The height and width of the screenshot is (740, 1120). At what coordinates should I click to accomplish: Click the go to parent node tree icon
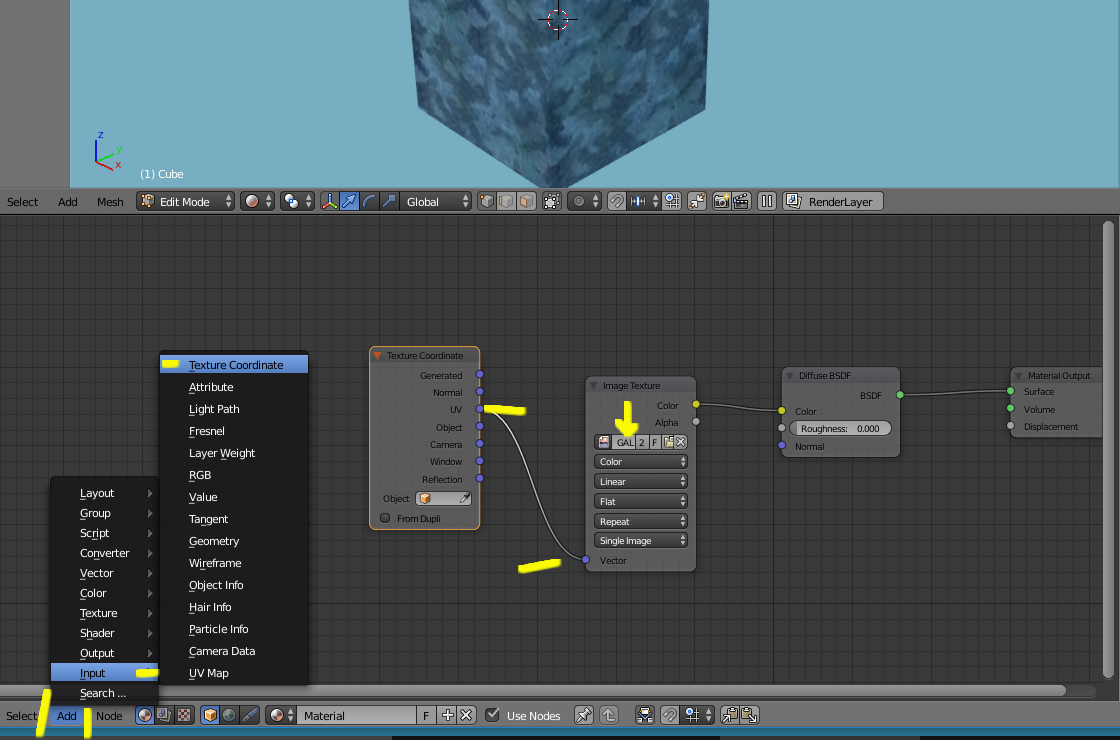(607, 715)
